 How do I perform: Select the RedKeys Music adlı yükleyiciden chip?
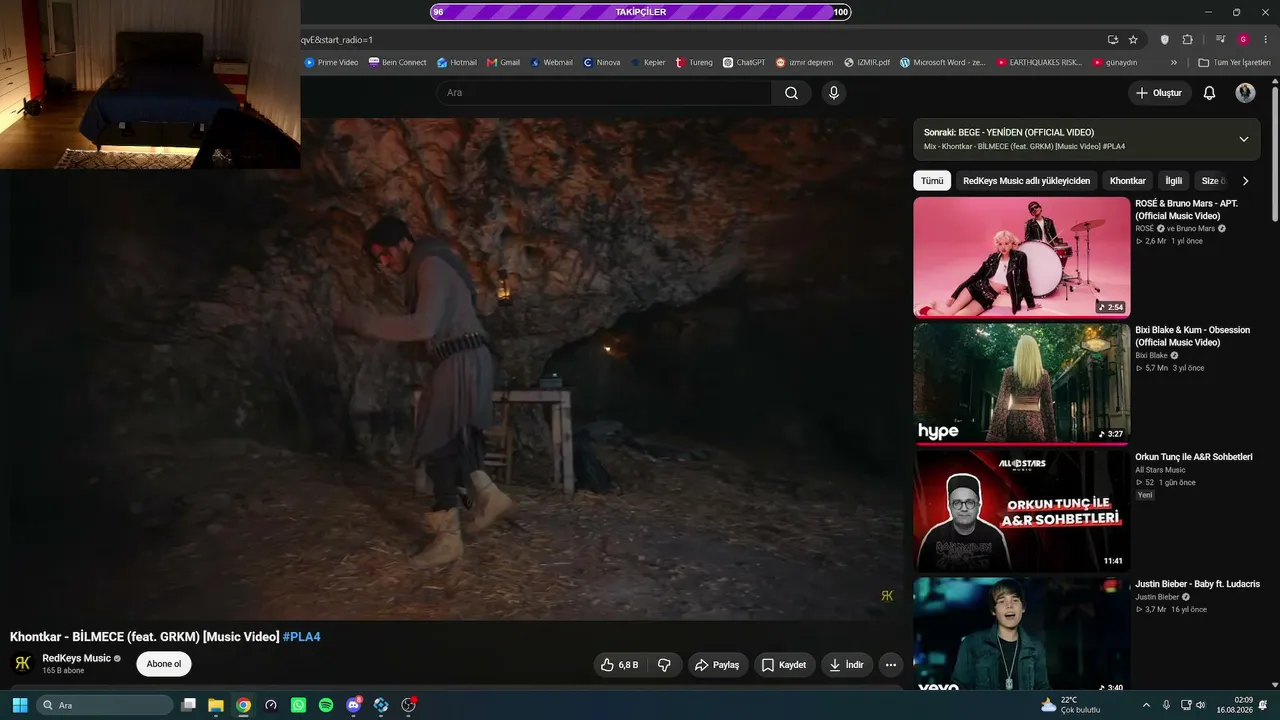coord(1026,181)
